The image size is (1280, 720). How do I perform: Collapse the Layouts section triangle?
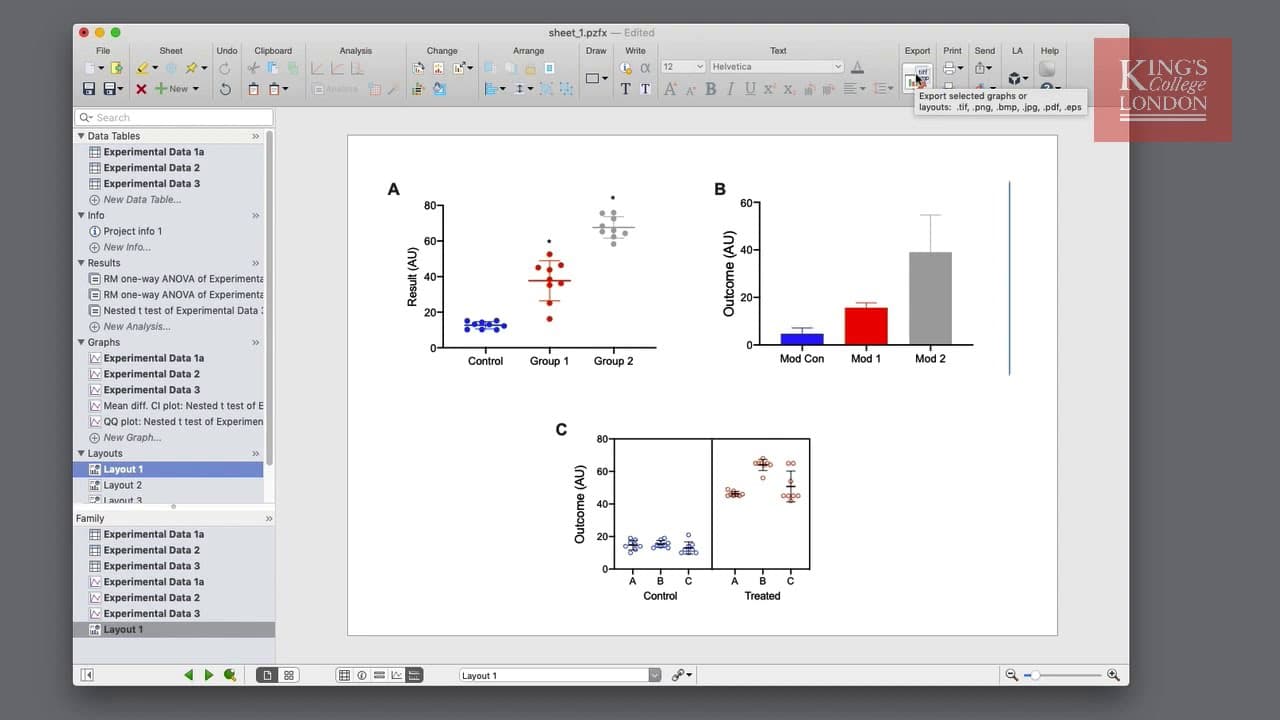coord(82,453)
